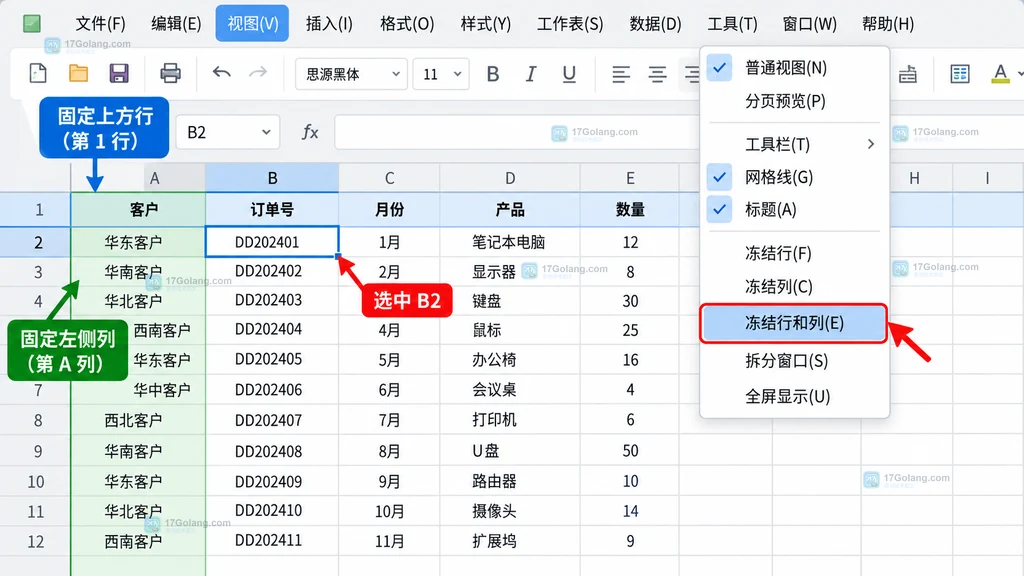Click cell 笔记本电脑
Viewport: 1024px width, 576px height.
coord(510,242)
